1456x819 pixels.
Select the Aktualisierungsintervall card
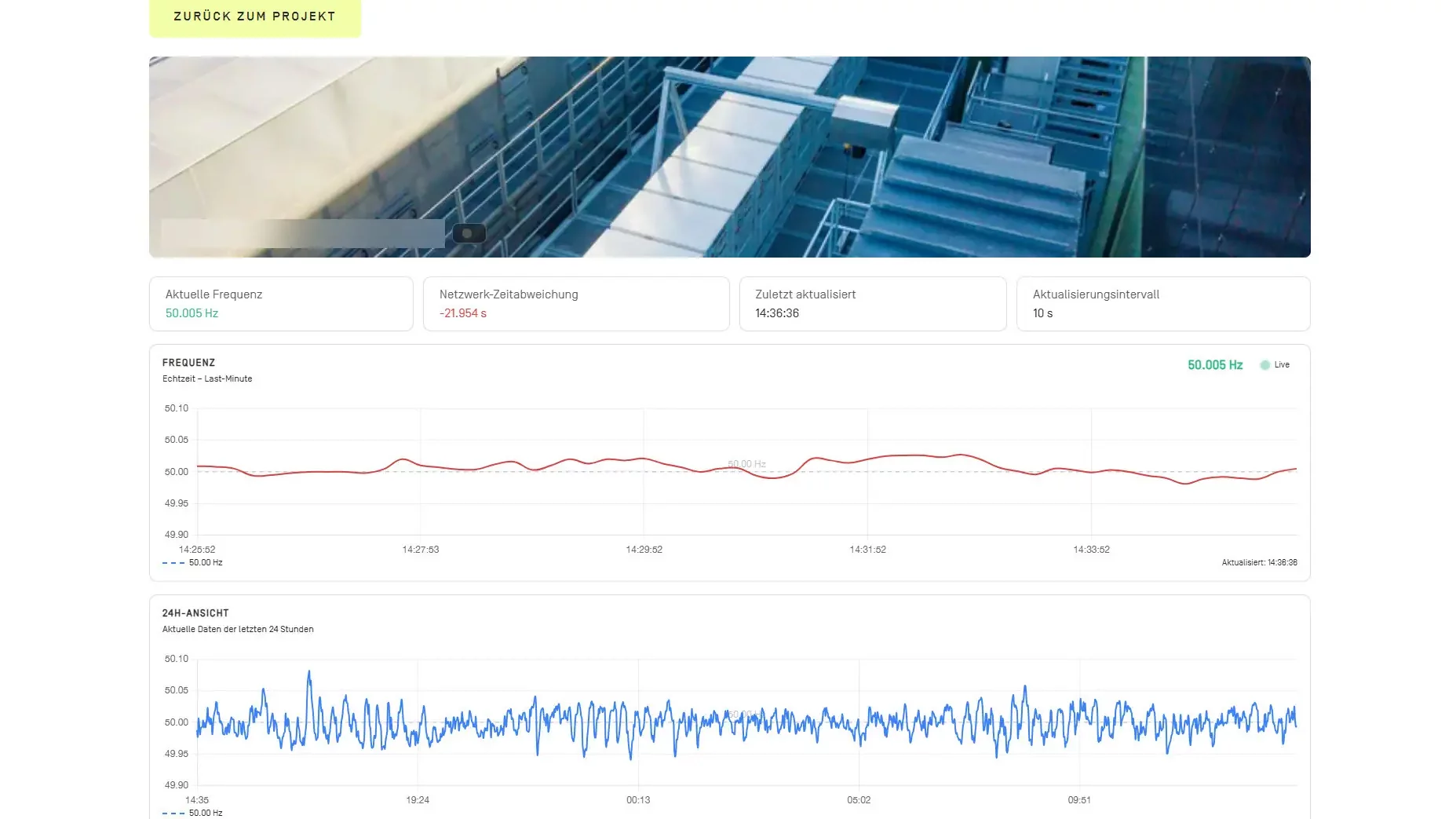coord(1163,304)
